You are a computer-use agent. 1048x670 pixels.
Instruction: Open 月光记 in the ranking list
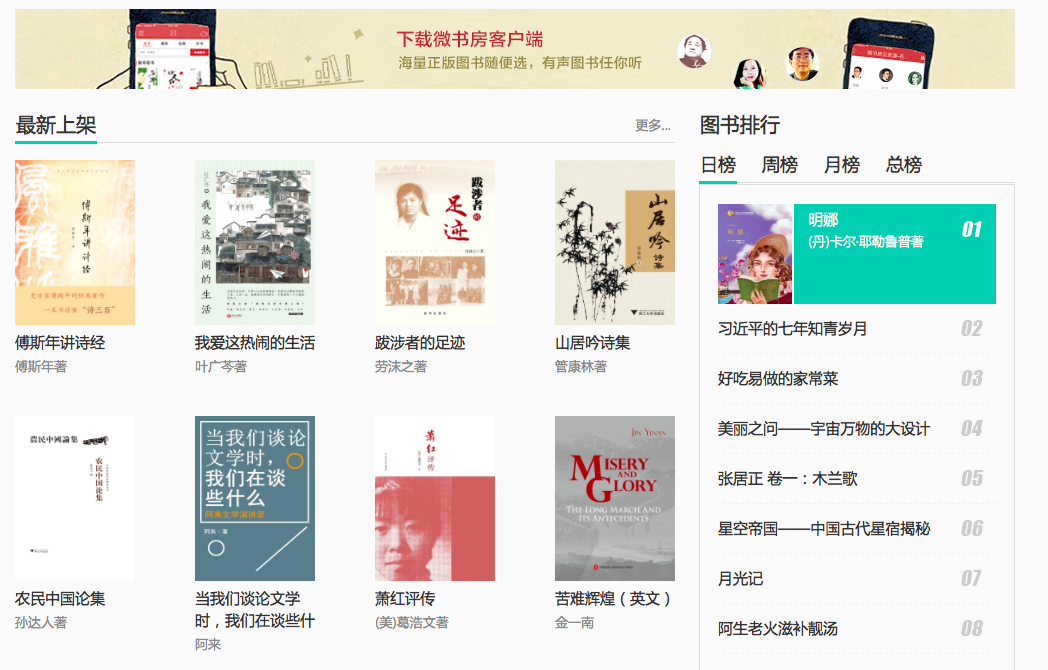pyautogui.click(x=740, y=578)
